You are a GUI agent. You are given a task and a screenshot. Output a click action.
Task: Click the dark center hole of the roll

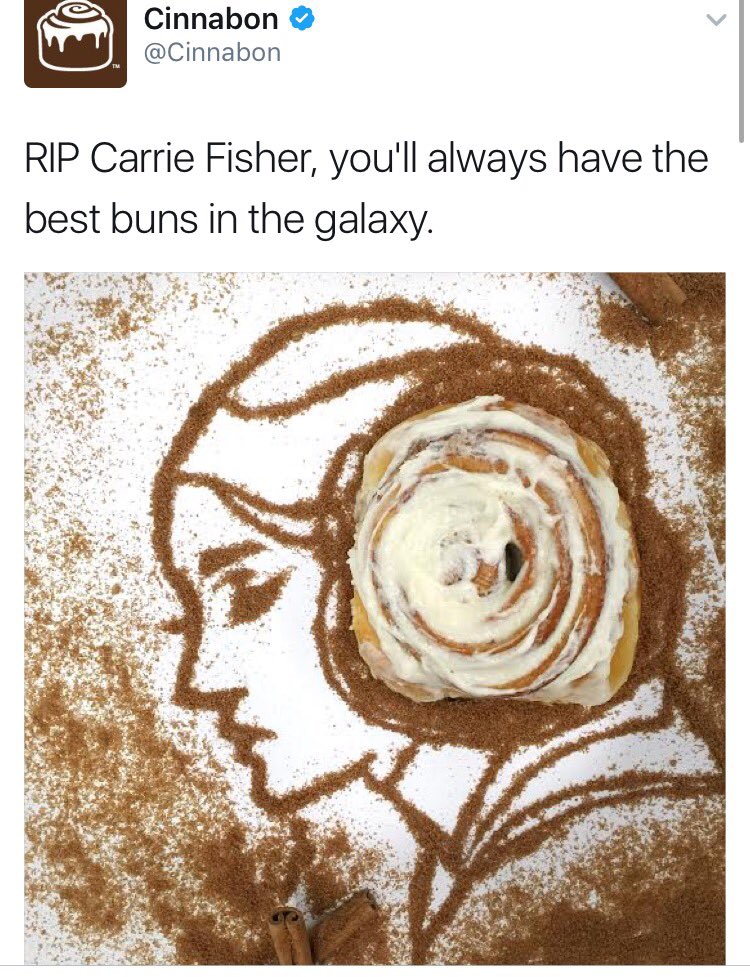(x=514, y=560)
